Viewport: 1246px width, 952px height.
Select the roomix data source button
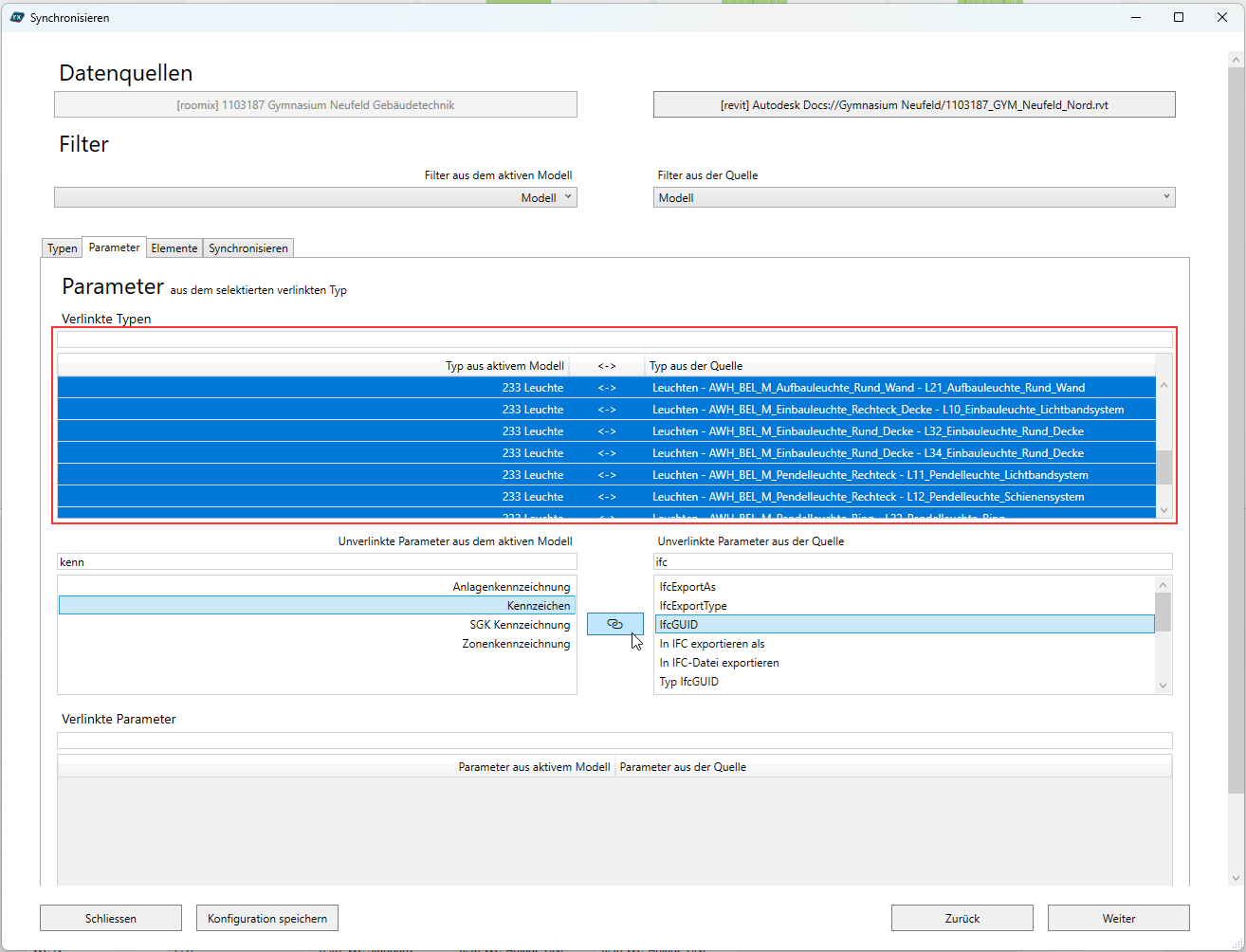(315, 105)
